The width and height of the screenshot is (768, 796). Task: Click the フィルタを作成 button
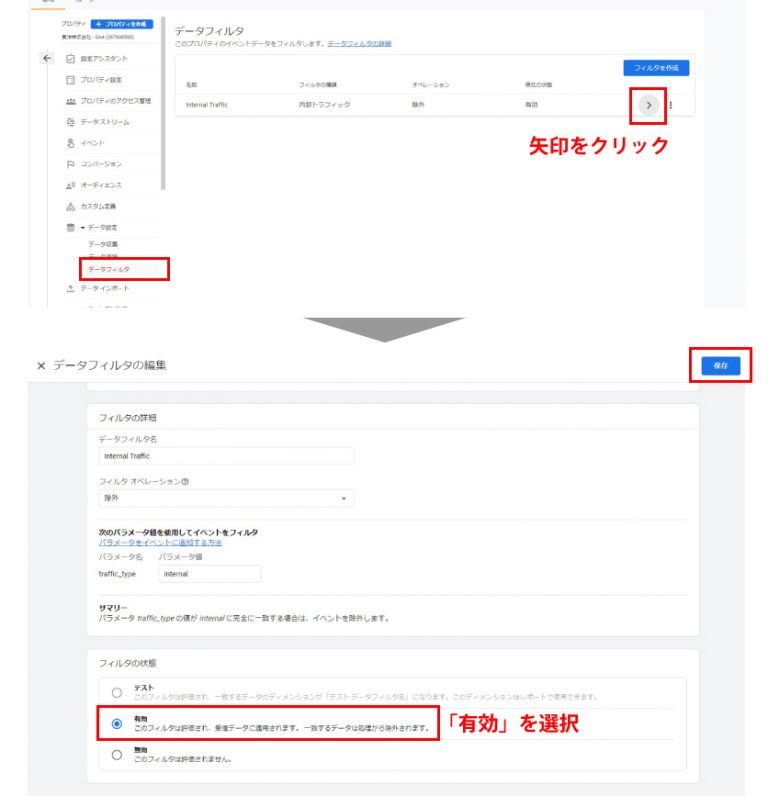coord(656,68)
